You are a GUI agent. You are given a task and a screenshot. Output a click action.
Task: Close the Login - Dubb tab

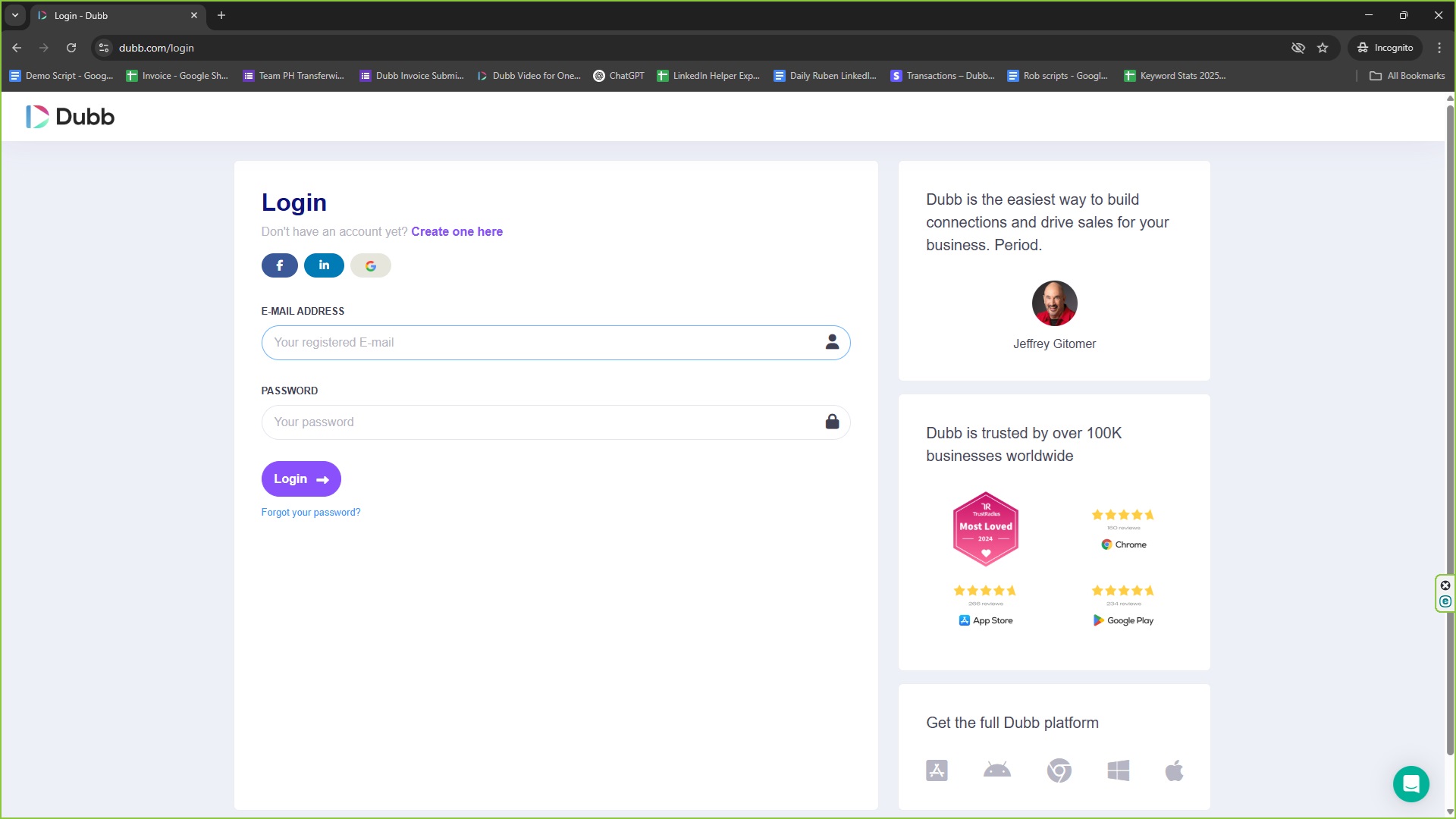(x=194, y=15)
